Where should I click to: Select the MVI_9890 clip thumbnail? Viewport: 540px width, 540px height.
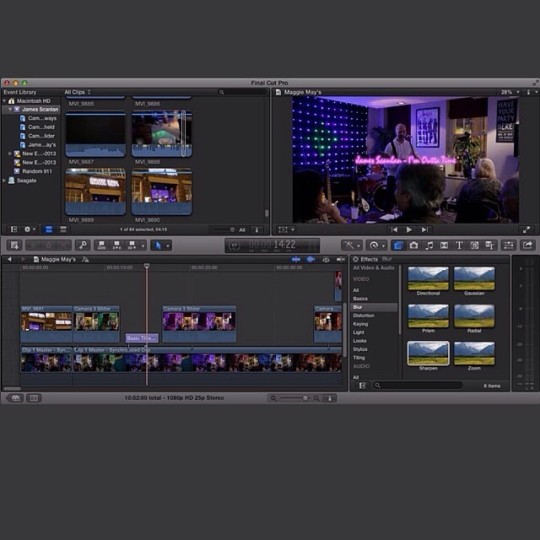(x=162, y=192)
